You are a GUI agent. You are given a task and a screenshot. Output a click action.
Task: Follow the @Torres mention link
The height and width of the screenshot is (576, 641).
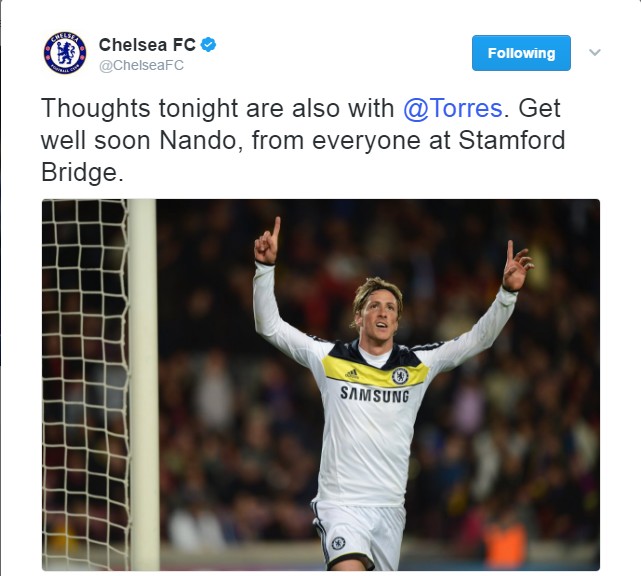coord(453,108)
